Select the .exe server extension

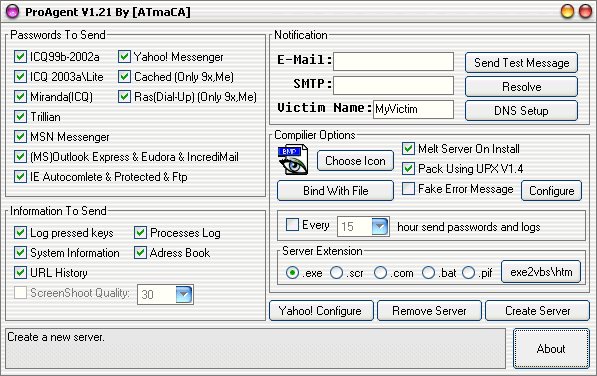click(x=292, y=272)
